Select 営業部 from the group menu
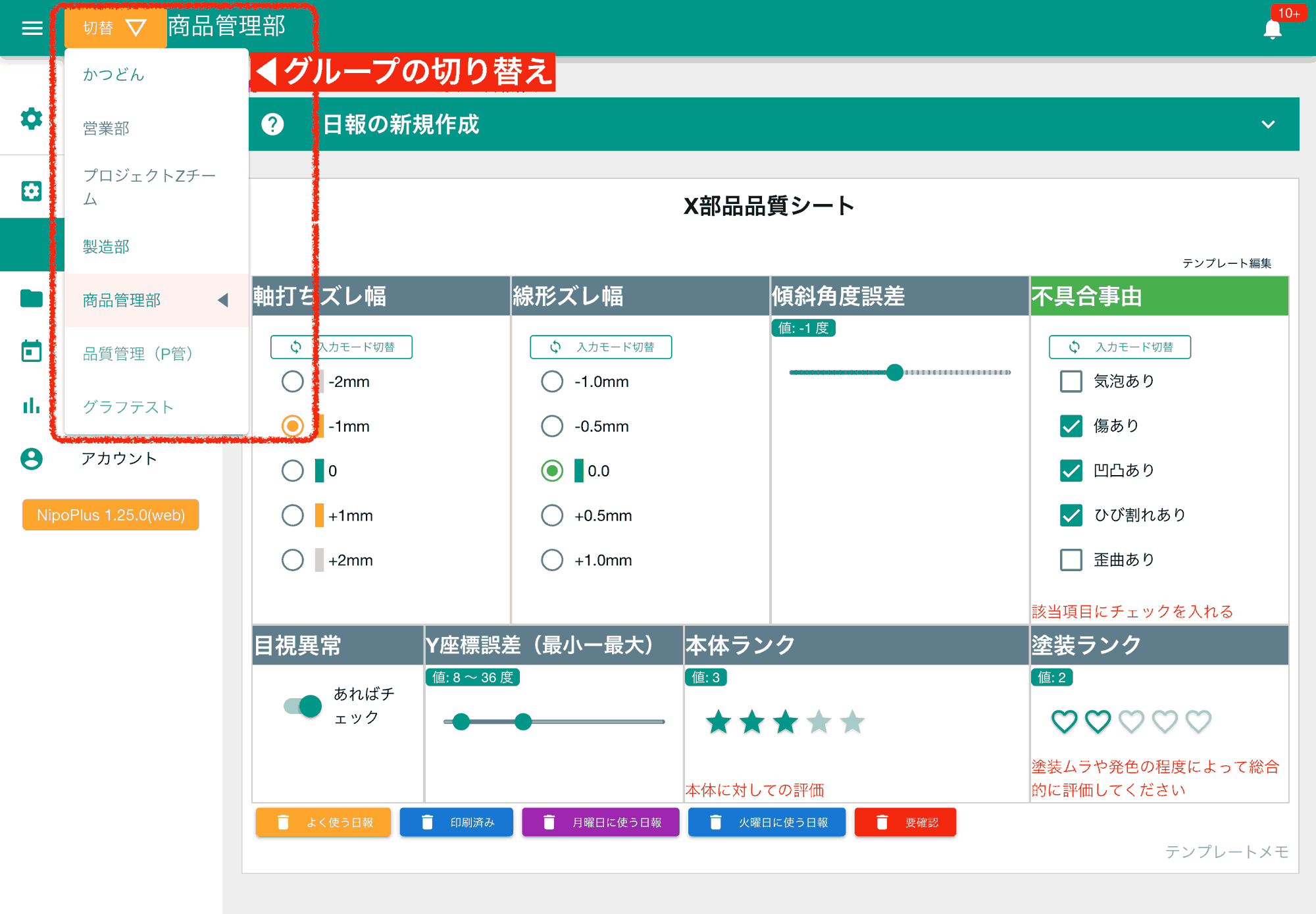This screenshot has width=1316, height=914. click(105, 128)
